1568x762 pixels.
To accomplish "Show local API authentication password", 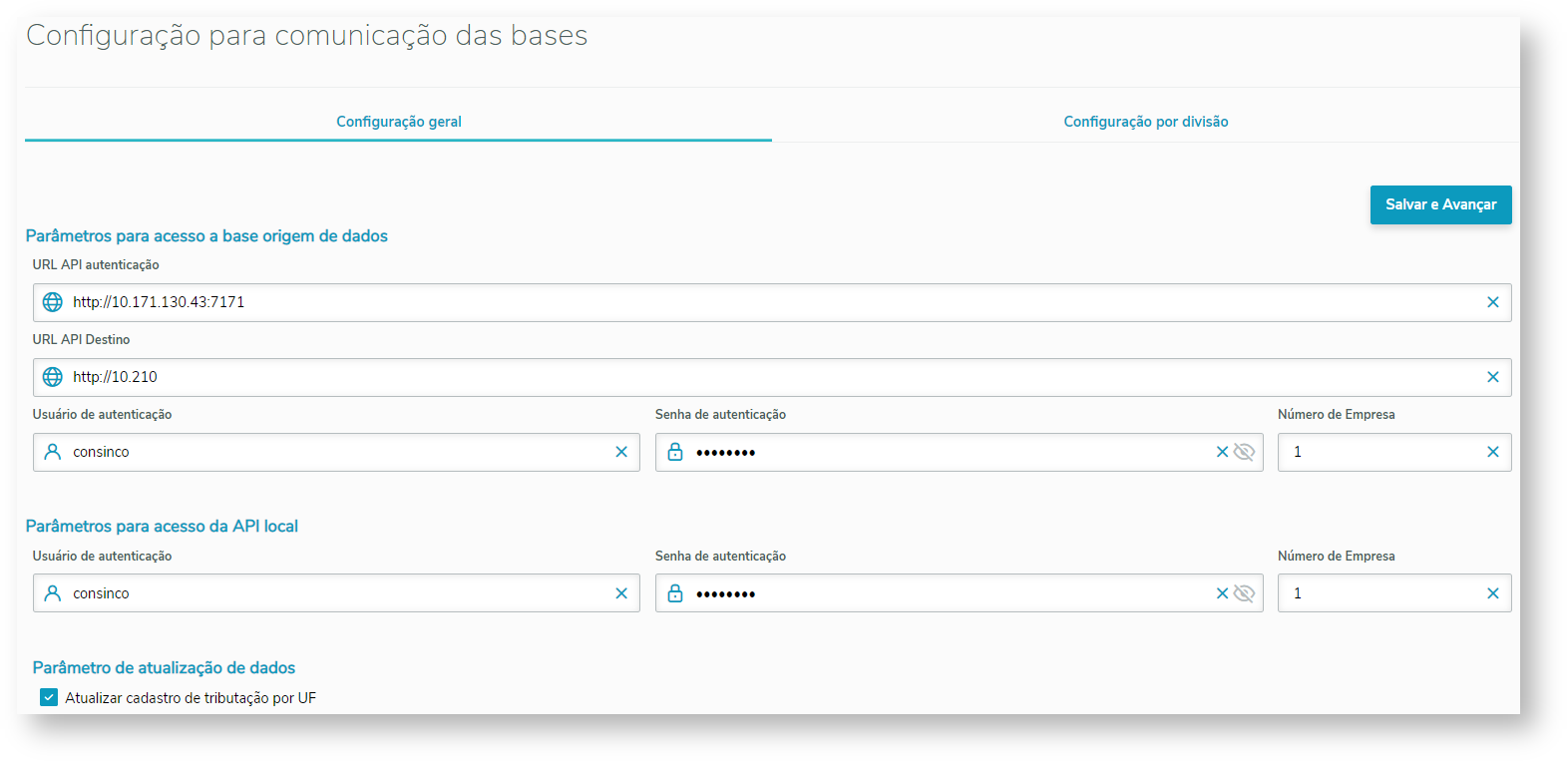I will tap(1244, 593).
